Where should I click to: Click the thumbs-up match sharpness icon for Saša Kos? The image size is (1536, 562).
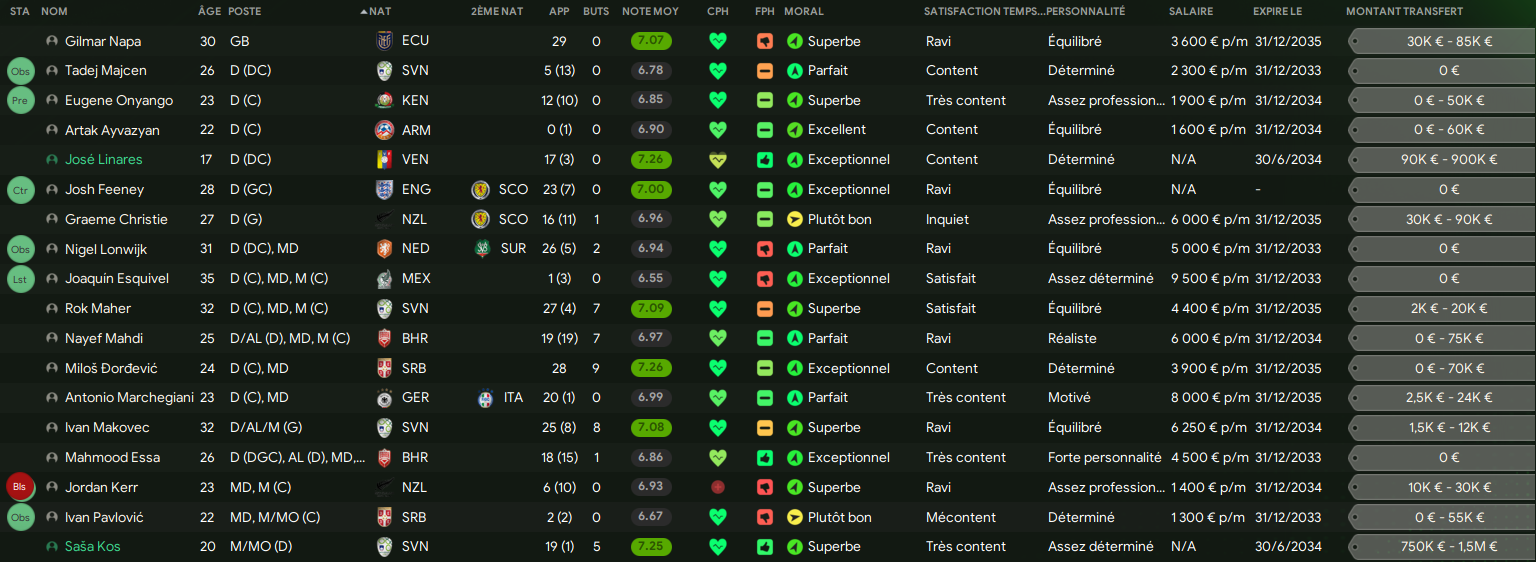(x=764, y=547)
